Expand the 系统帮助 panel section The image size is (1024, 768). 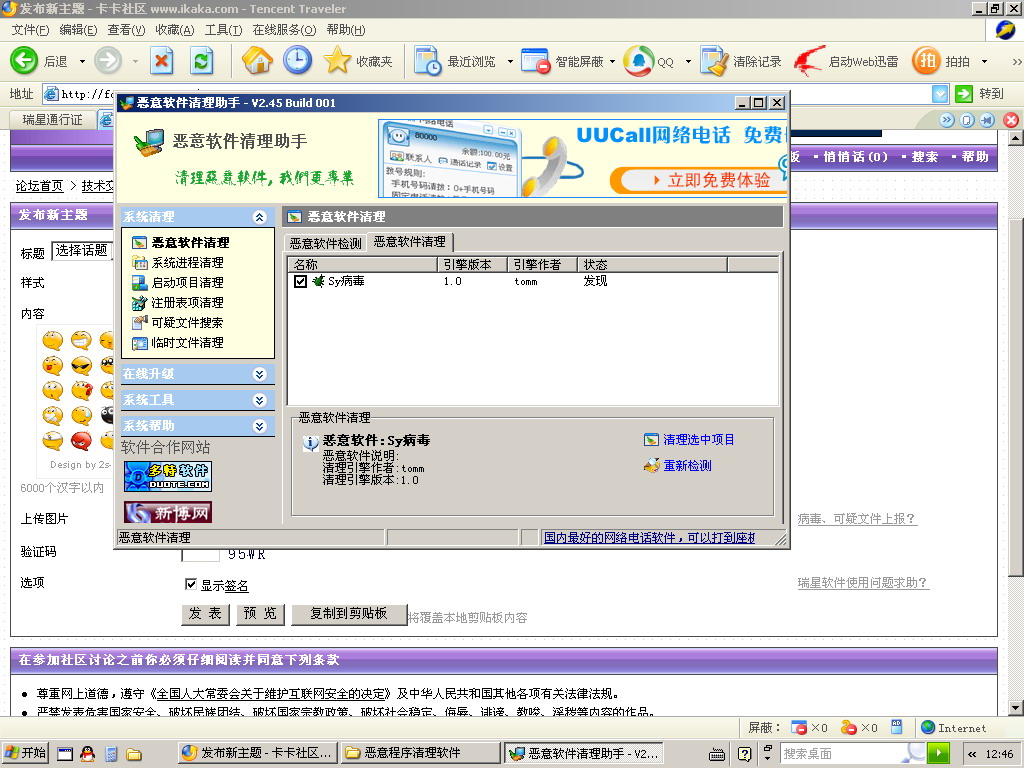click(259, 426)
